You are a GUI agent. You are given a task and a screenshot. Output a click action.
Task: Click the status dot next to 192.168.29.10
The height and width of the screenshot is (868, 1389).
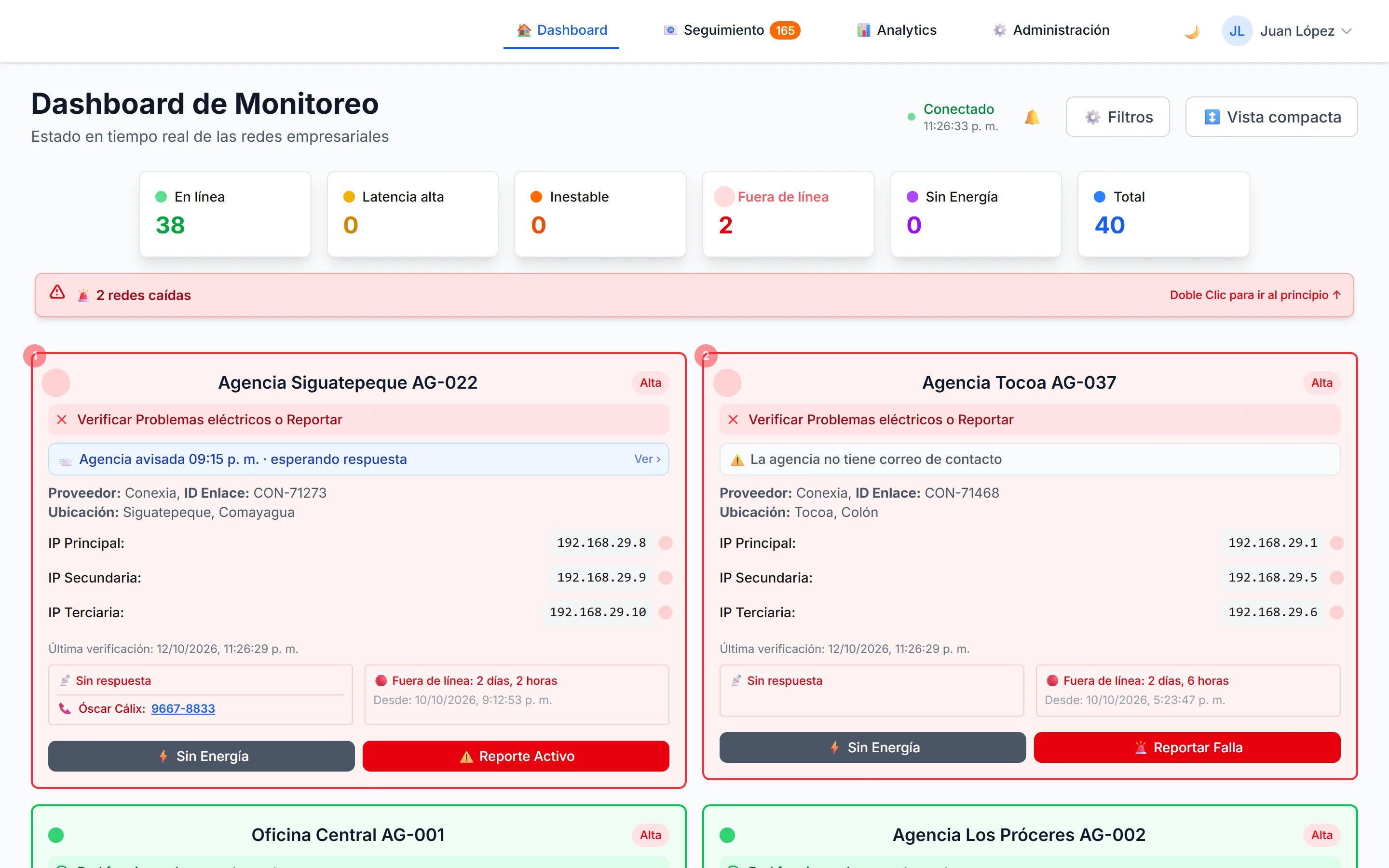click(x=666, y=612)
